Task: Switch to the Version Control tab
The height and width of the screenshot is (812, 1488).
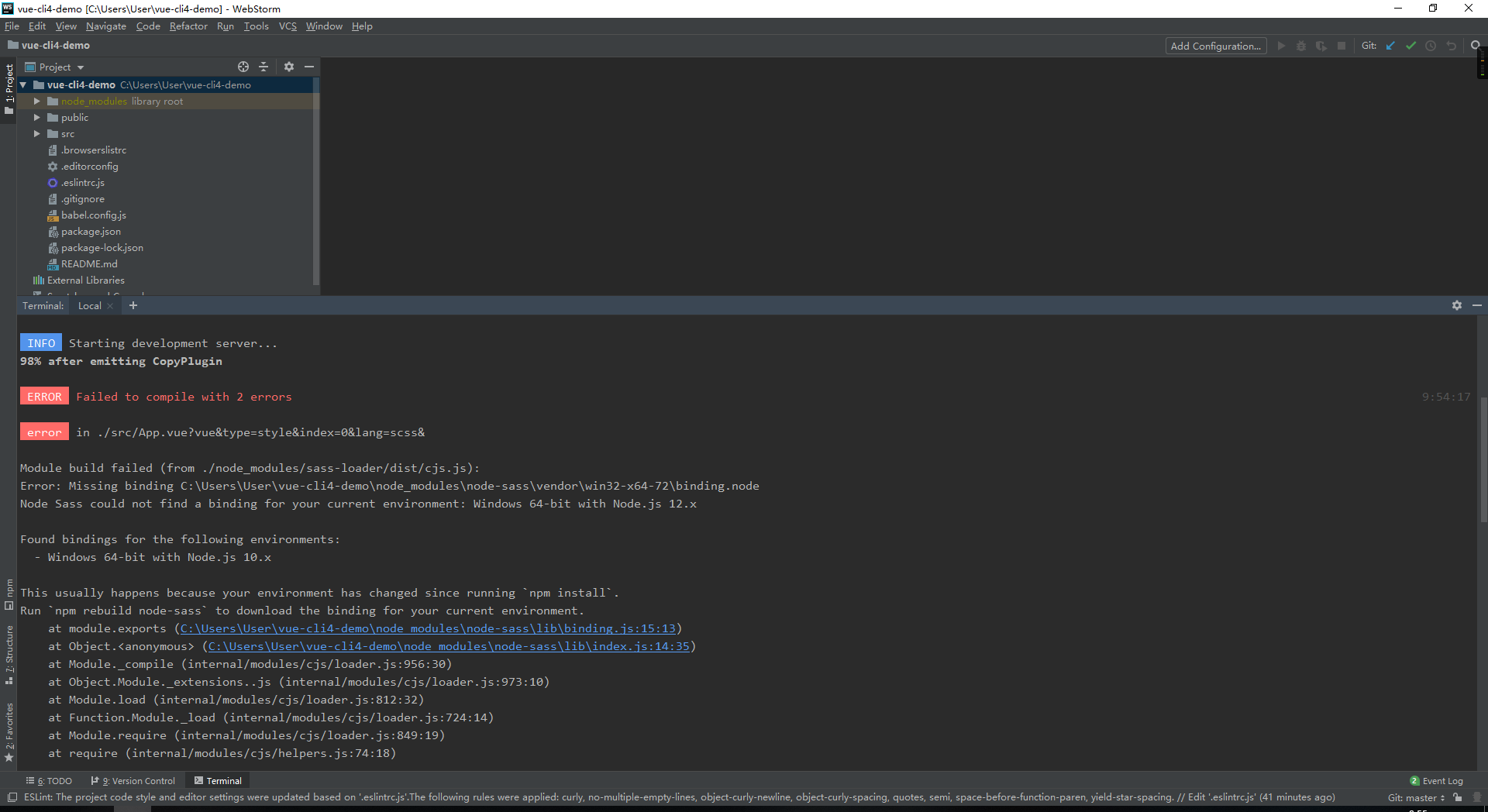Action: pos(133,781)
